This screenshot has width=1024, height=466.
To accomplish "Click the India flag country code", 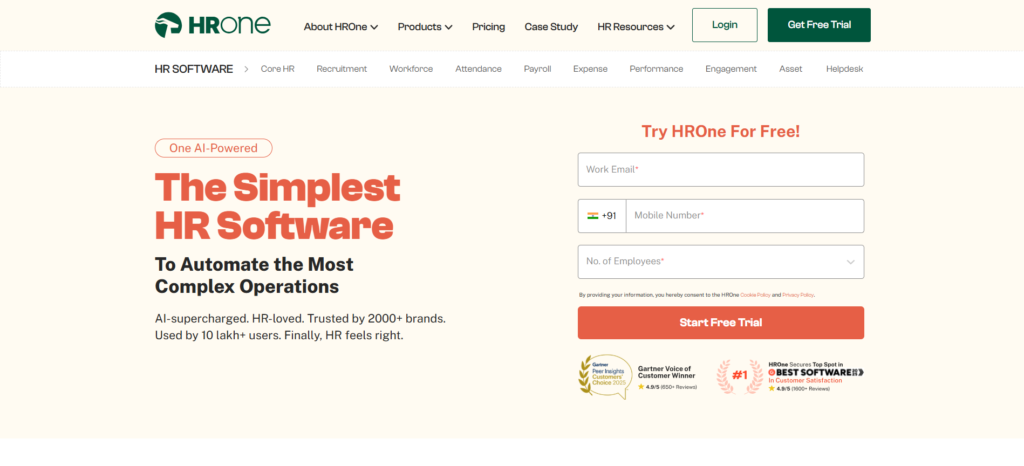I will pos(602,216).
